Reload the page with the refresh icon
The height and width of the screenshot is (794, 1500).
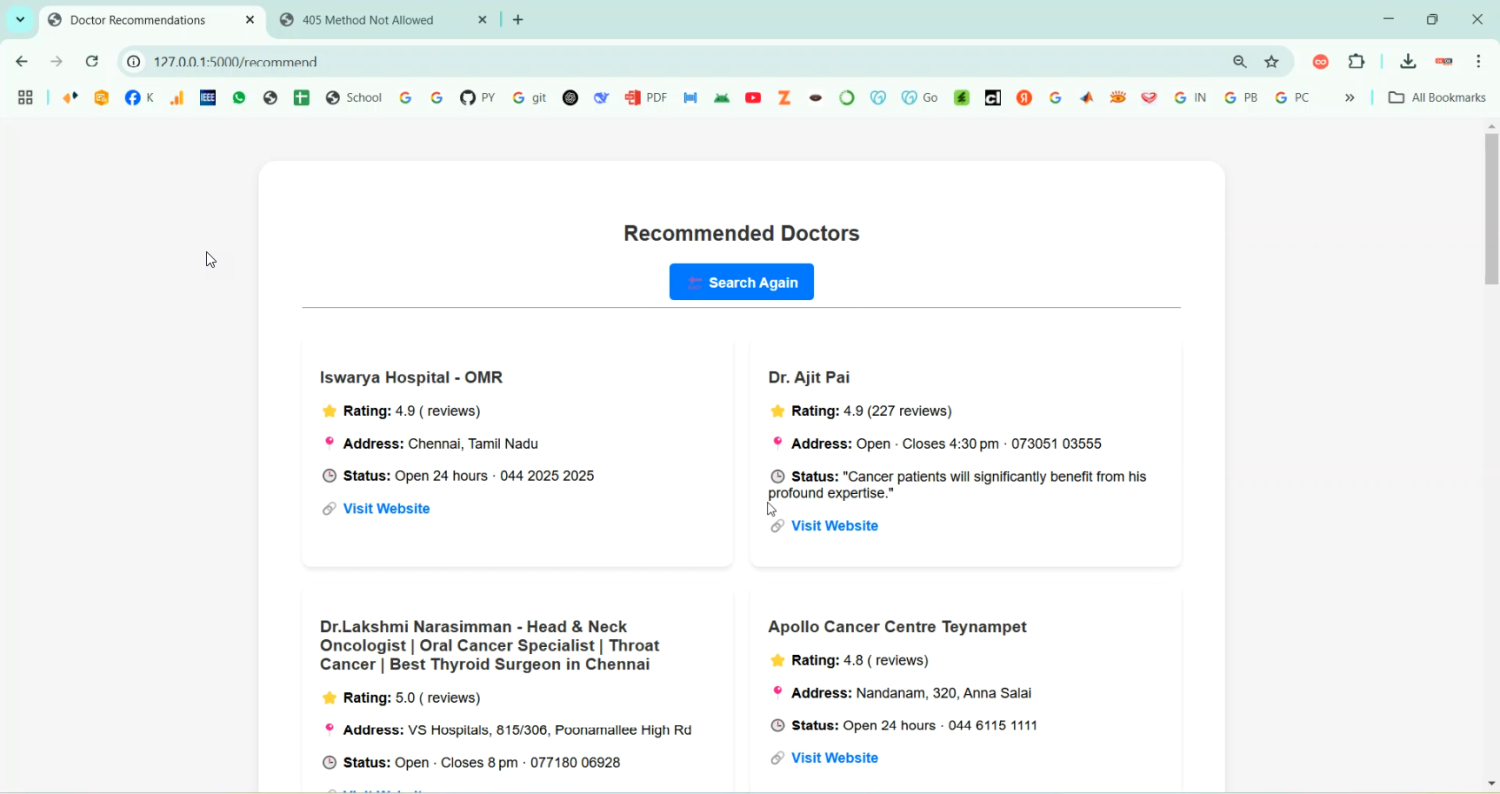(x=92, y=61)
